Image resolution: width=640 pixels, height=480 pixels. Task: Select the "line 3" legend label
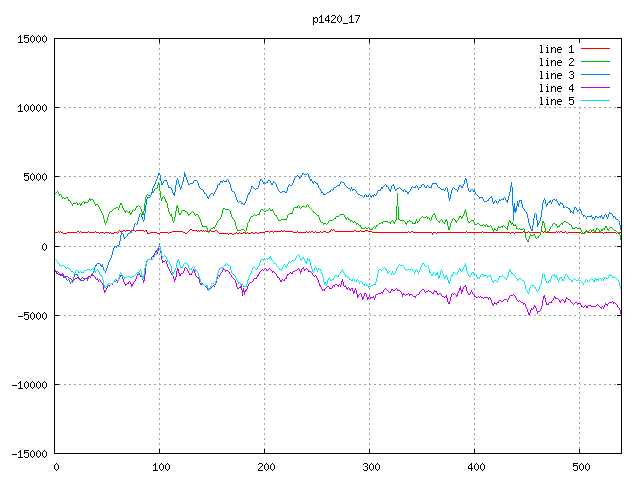pyautogui.click(x=556, y=75)
